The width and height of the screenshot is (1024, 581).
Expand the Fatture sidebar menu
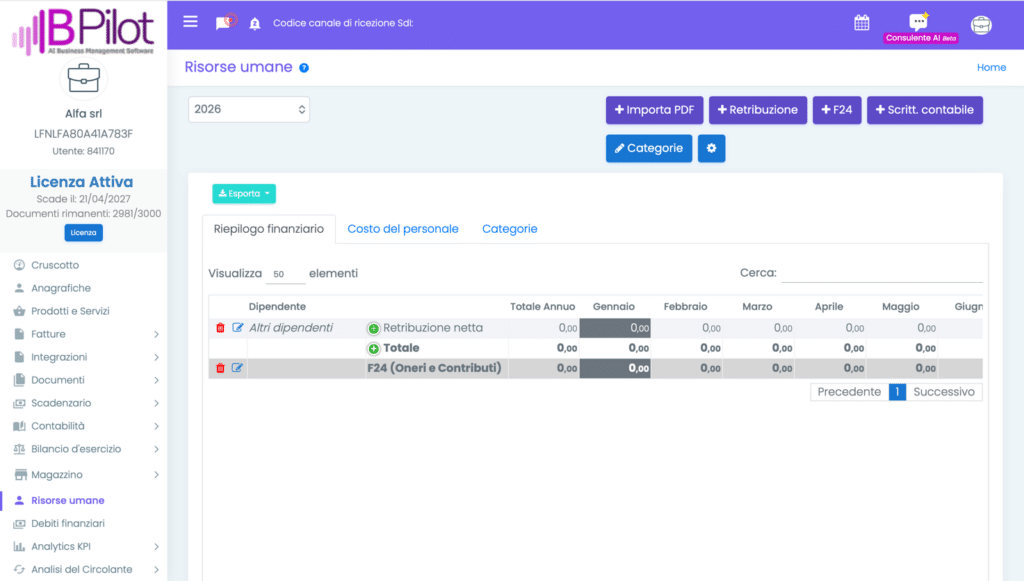click(x=86, y=334)
